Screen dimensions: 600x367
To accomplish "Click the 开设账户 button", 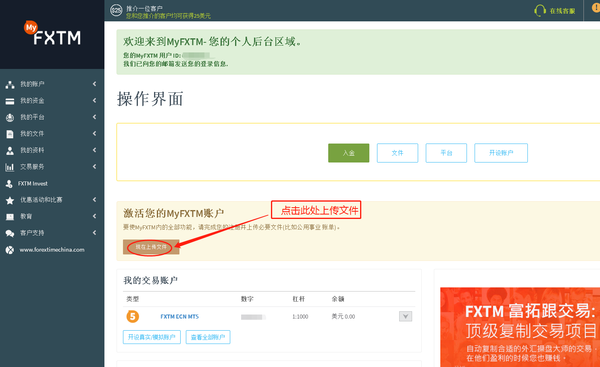I will pyautogui.click(x=501, y=153).
